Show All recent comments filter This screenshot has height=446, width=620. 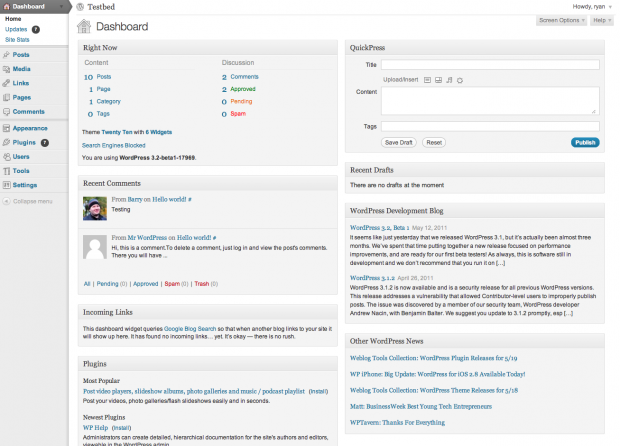pos(87,284)
